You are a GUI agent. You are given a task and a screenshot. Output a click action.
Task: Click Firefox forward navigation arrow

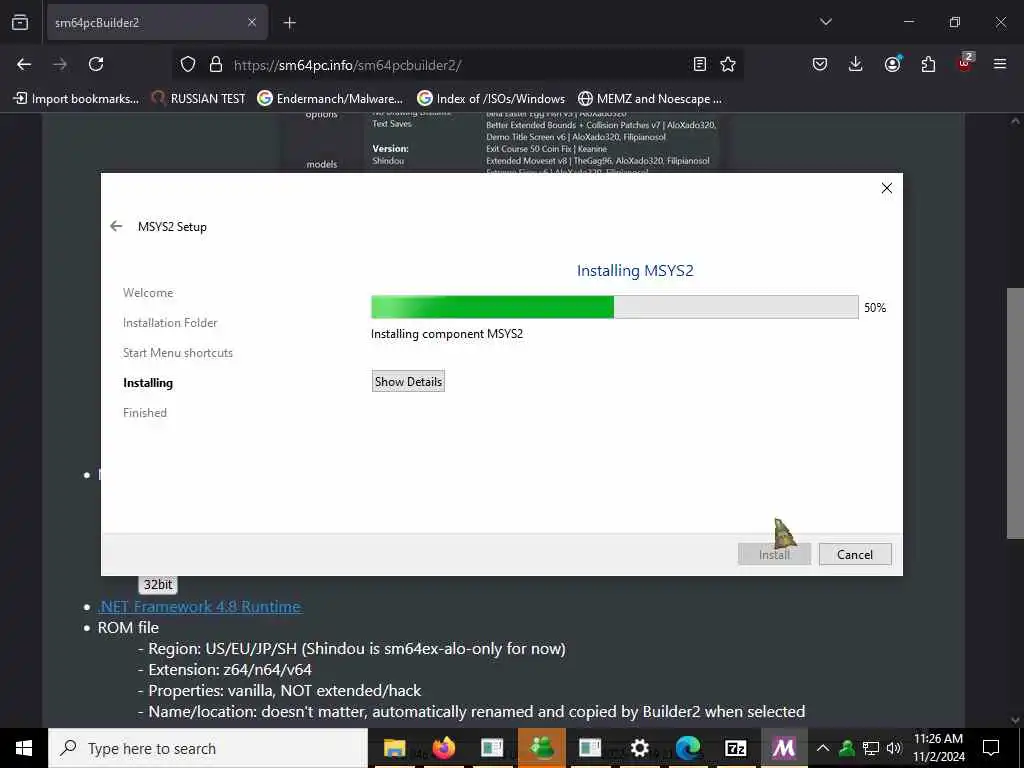pyautogui.click(x=60, y=64)
